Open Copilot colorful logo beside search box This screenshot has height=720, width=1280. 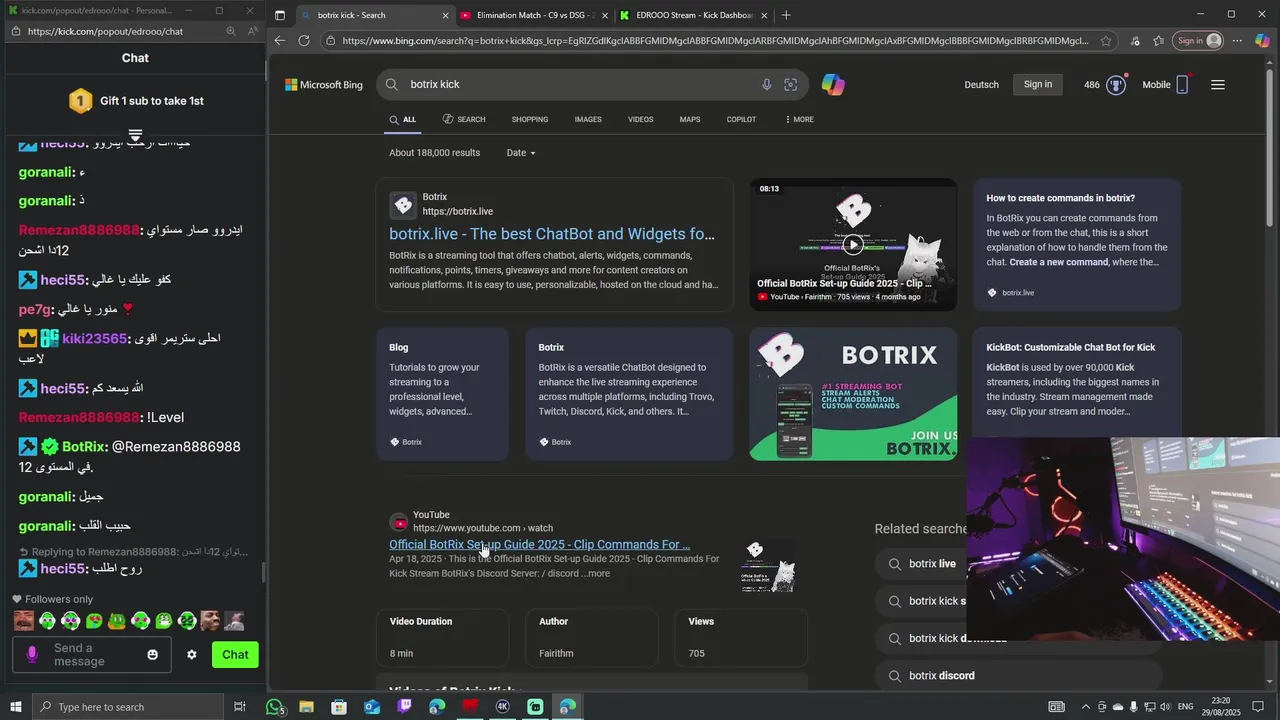833,85
